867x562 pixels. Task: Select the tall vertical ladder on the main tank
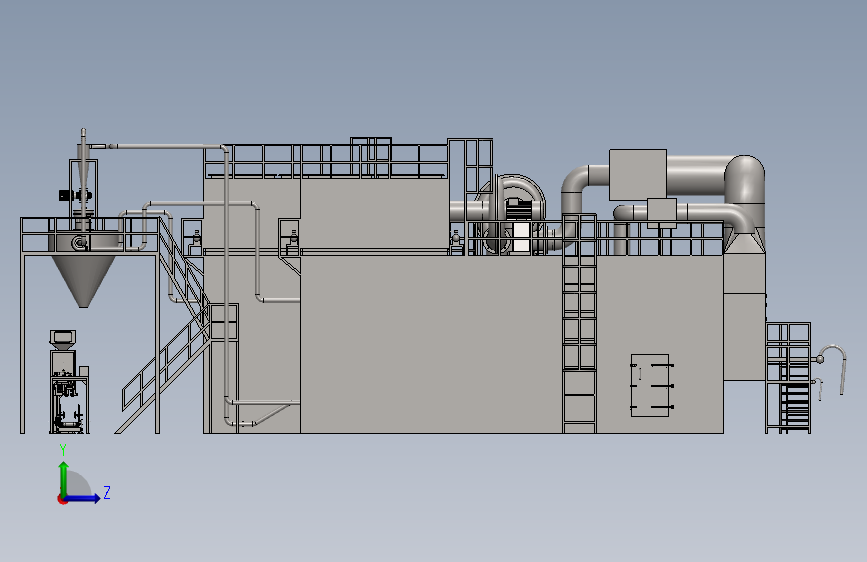point(579,324)
